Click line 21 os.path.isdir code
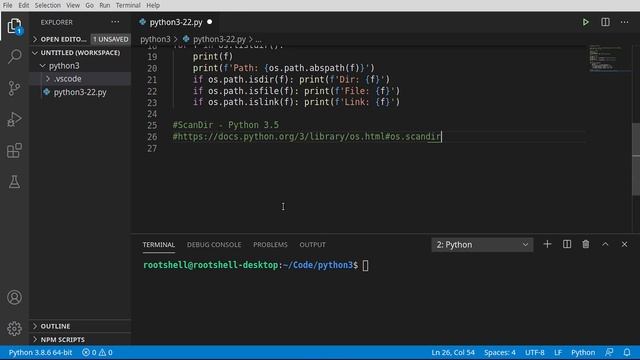This screenshot has height=360, width=640. point(291,79)
